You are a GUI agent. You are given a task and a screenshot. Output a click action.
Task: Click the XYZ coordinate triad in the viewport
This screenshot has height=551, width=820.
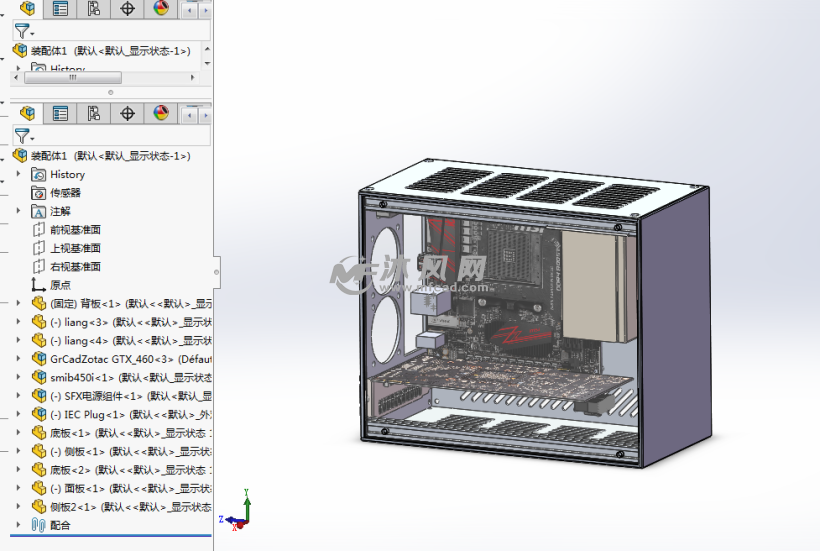pyautogui.click(x=240, y=512)
